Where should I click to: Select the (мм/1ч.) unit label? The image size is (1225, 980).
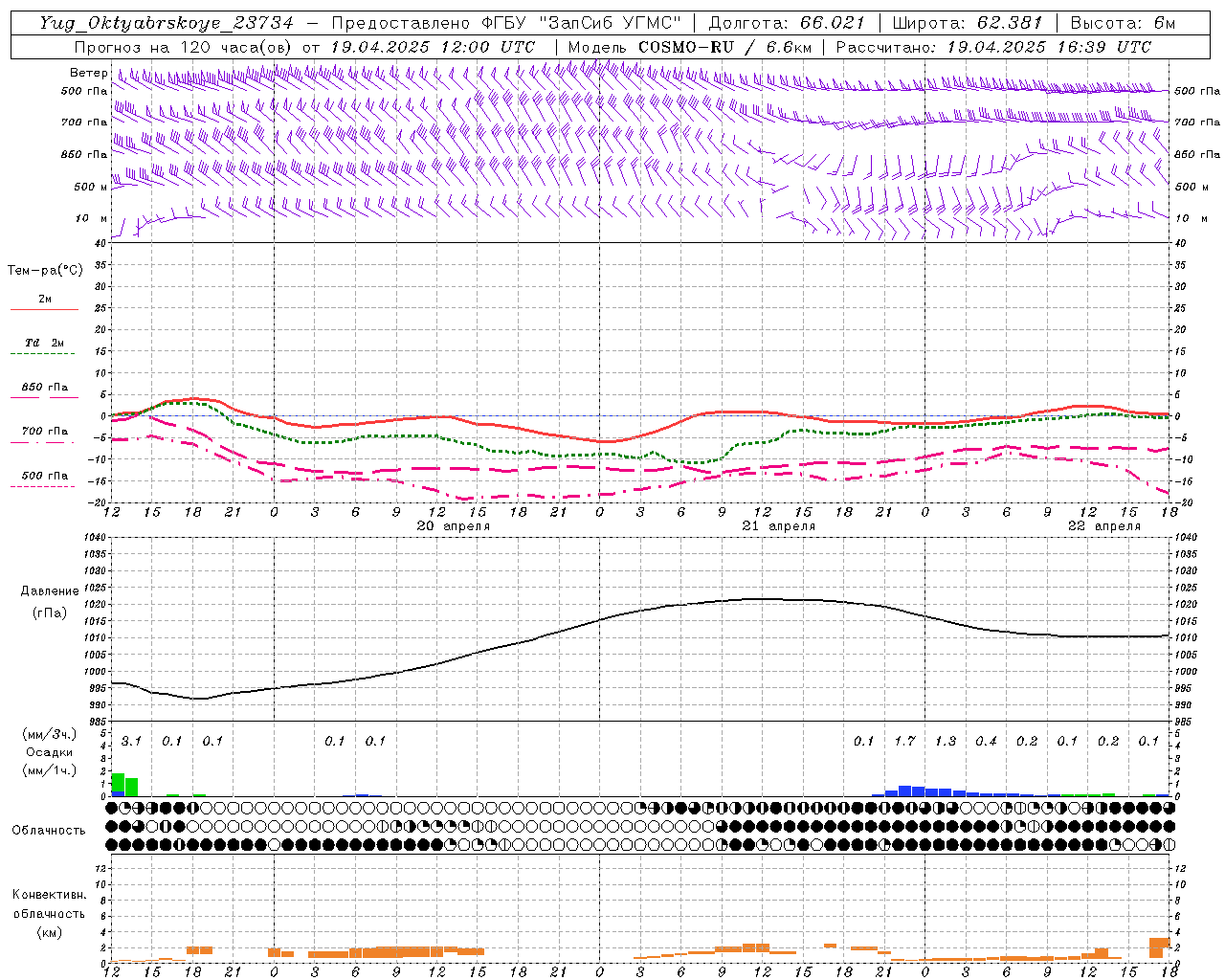50,770
